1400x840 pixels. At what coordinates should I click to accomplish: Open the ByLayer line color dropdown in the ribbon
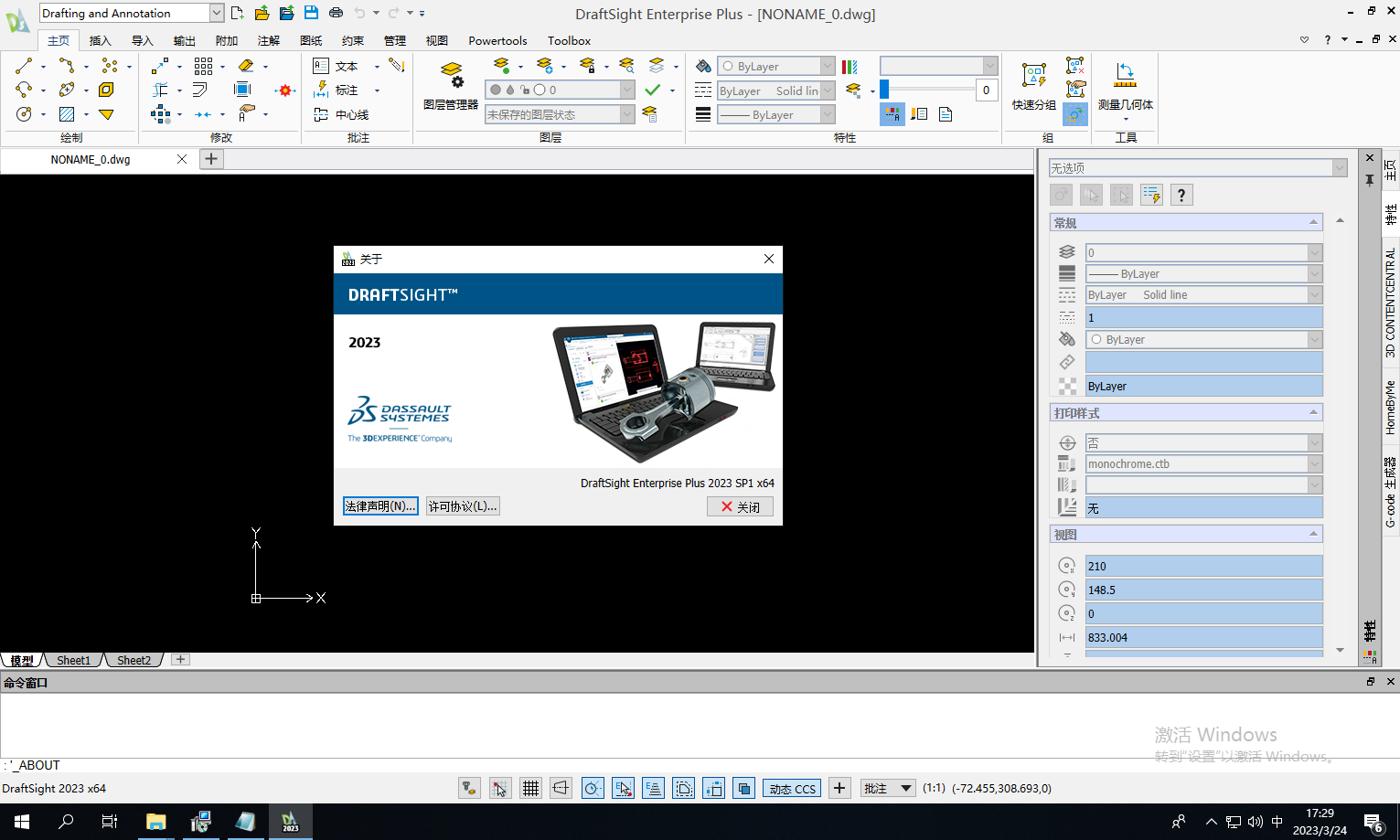776,66
